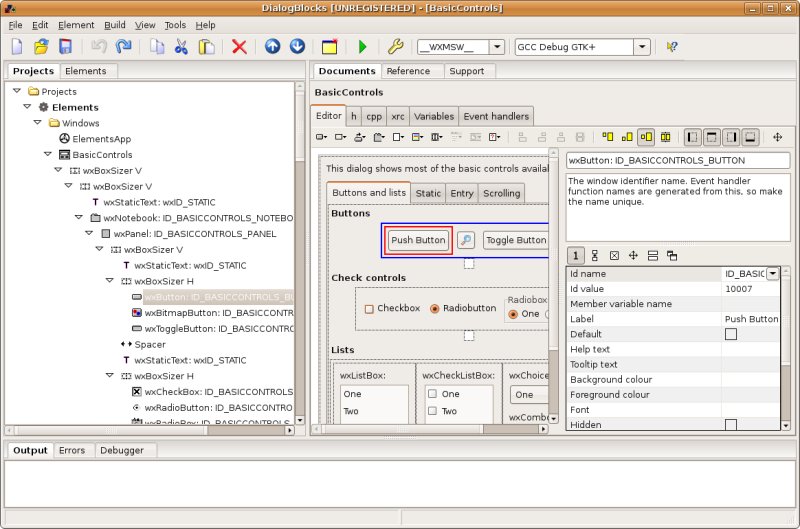Click the wrench settings icon

395,47
